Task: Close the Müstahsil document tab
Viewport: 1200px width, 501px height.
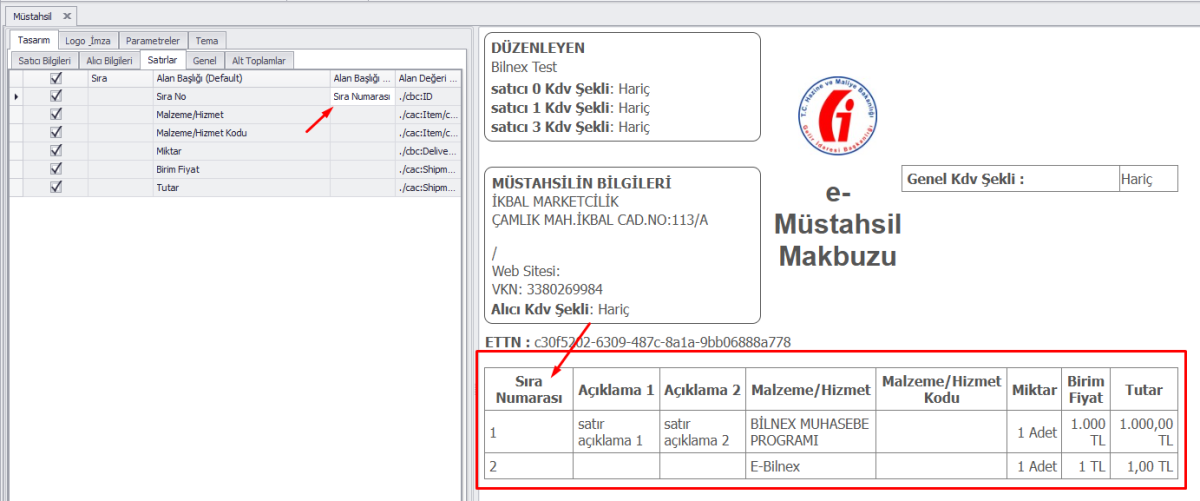Action: tap(67, 16)
